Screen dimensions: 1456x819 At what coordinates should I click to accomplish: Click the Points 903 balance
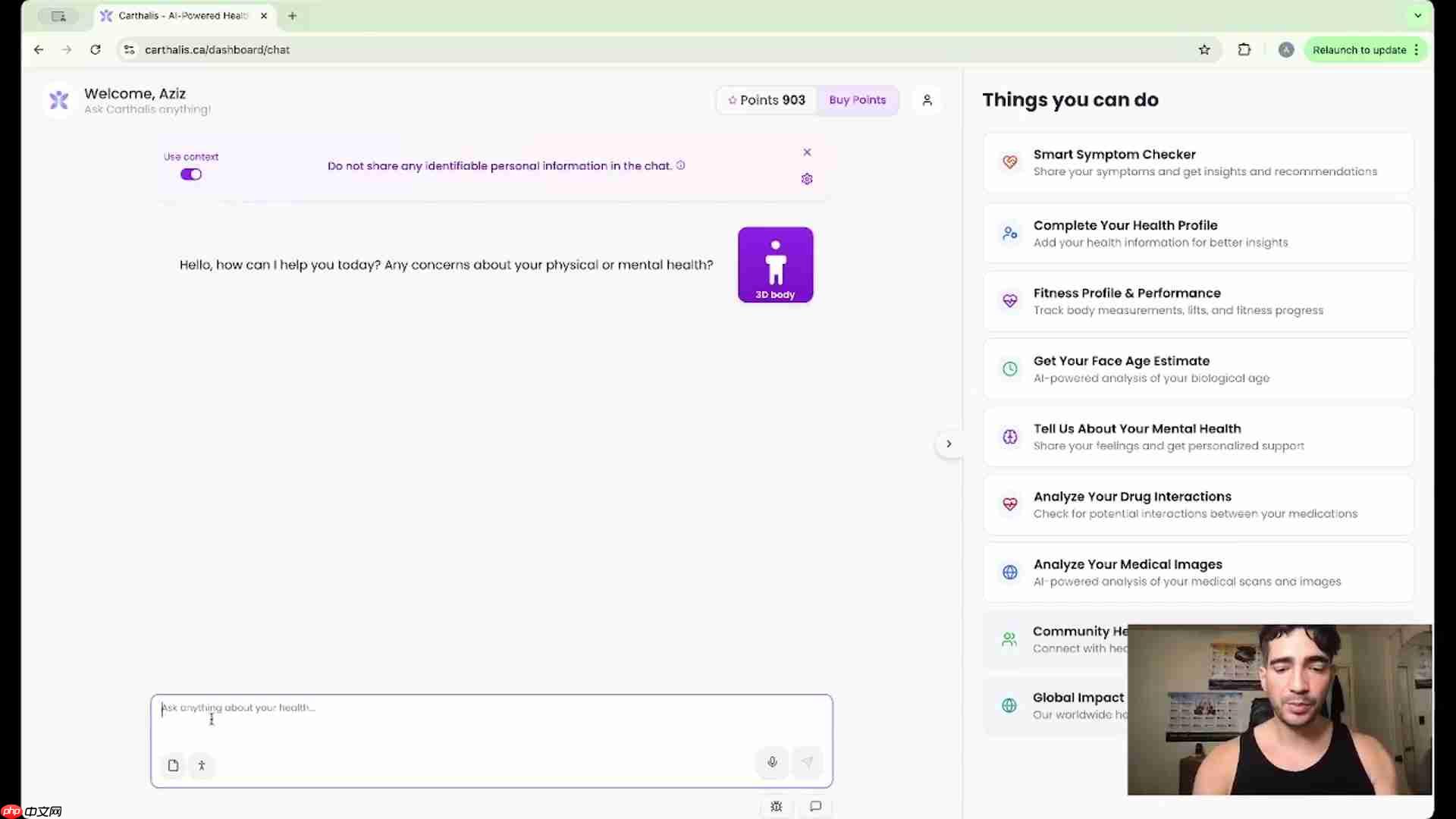click(x=767, y=100)
